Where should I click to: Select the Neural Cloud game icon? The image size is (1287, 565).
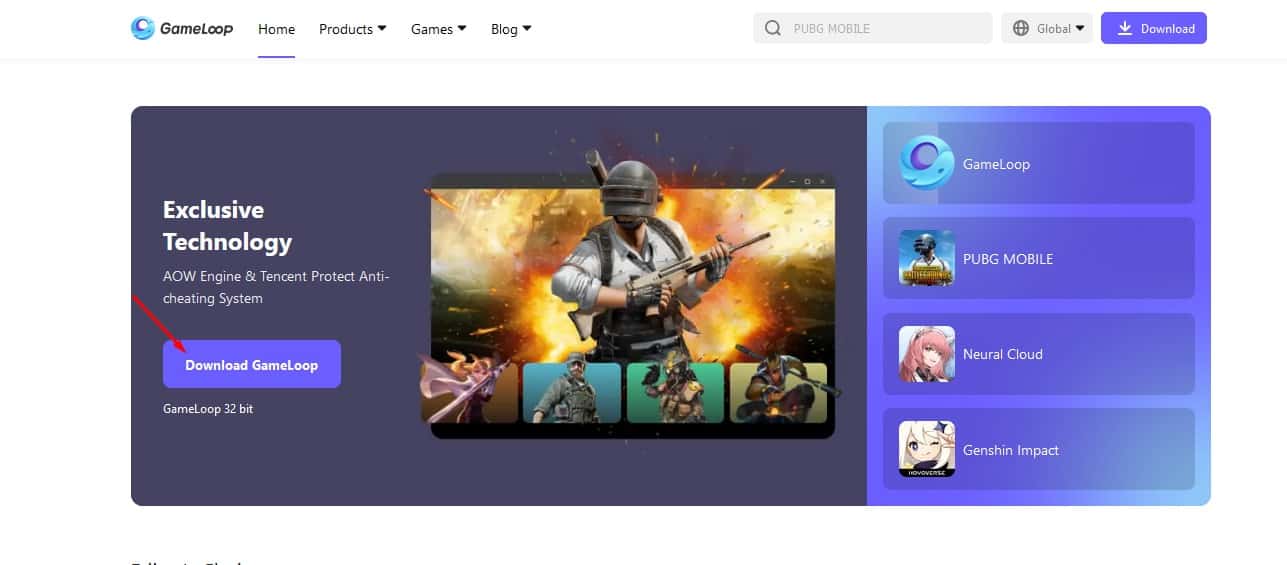pos(927,354)
